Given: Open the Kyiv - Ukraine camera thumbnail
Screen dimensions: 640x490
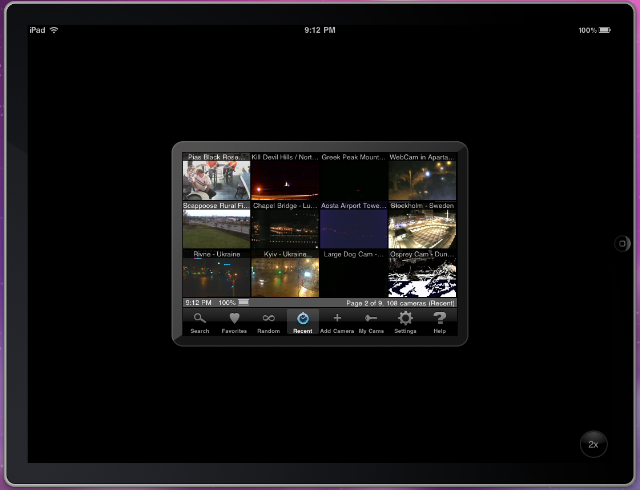Looking at the screenshot, I should click(x=285, y=274).
